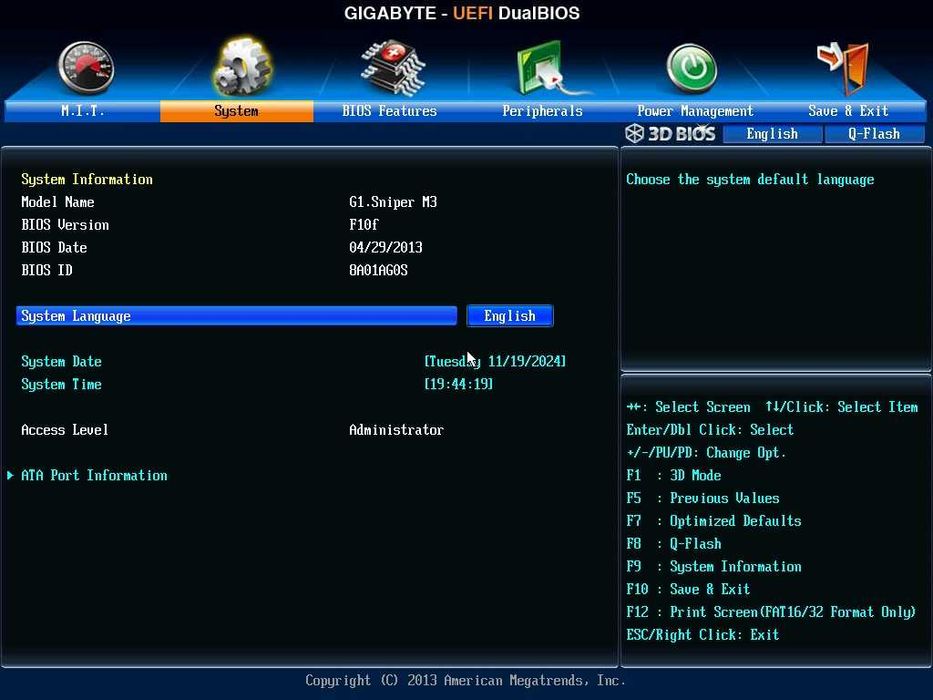Select the System Language row
This screenshot has height=700, width=933.
[x=236, y=316]
